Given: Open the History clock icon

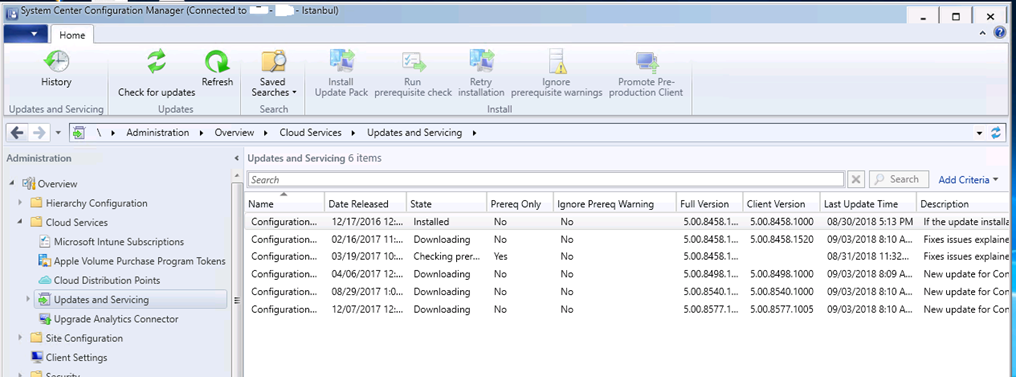Looking at the screenshot, I should coord(56,62).
